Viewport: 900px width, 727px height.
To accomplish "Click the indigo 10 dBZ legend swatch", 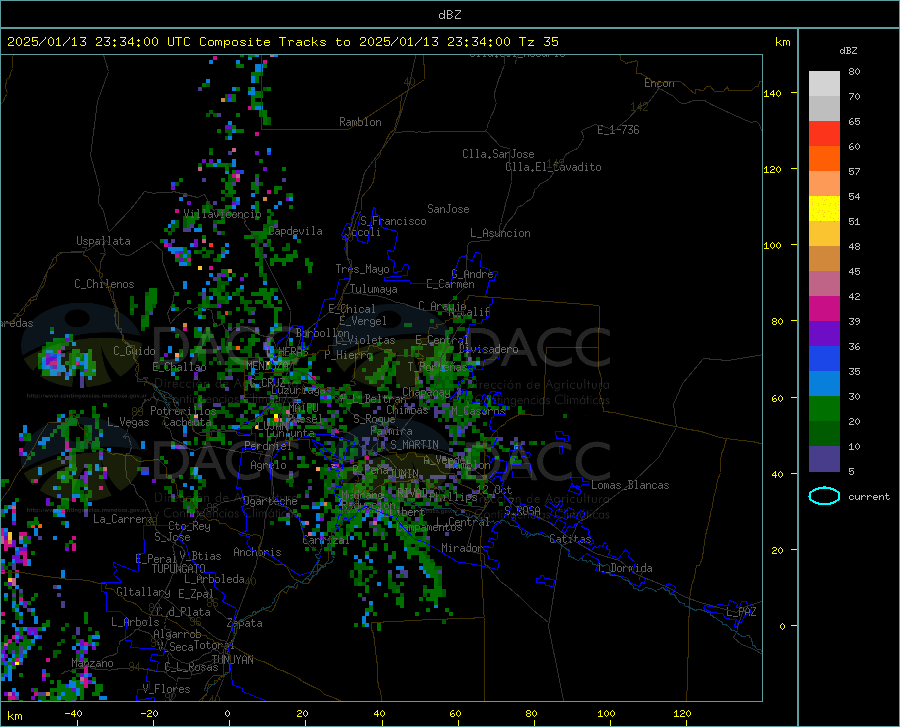I will 824,459.
